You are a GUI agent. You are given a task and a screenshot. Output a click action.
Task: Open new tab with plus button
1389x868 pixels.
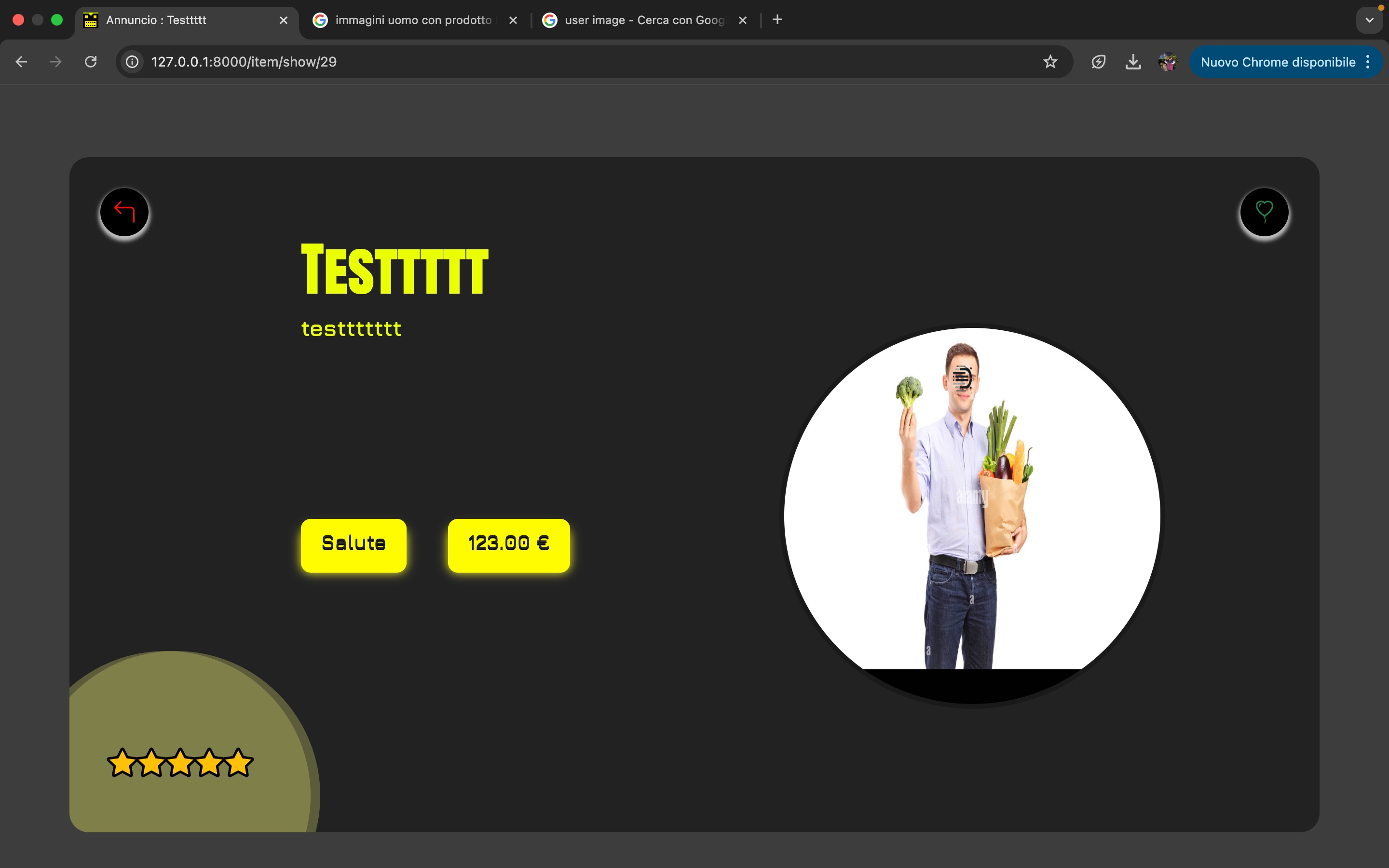point(777,20)
